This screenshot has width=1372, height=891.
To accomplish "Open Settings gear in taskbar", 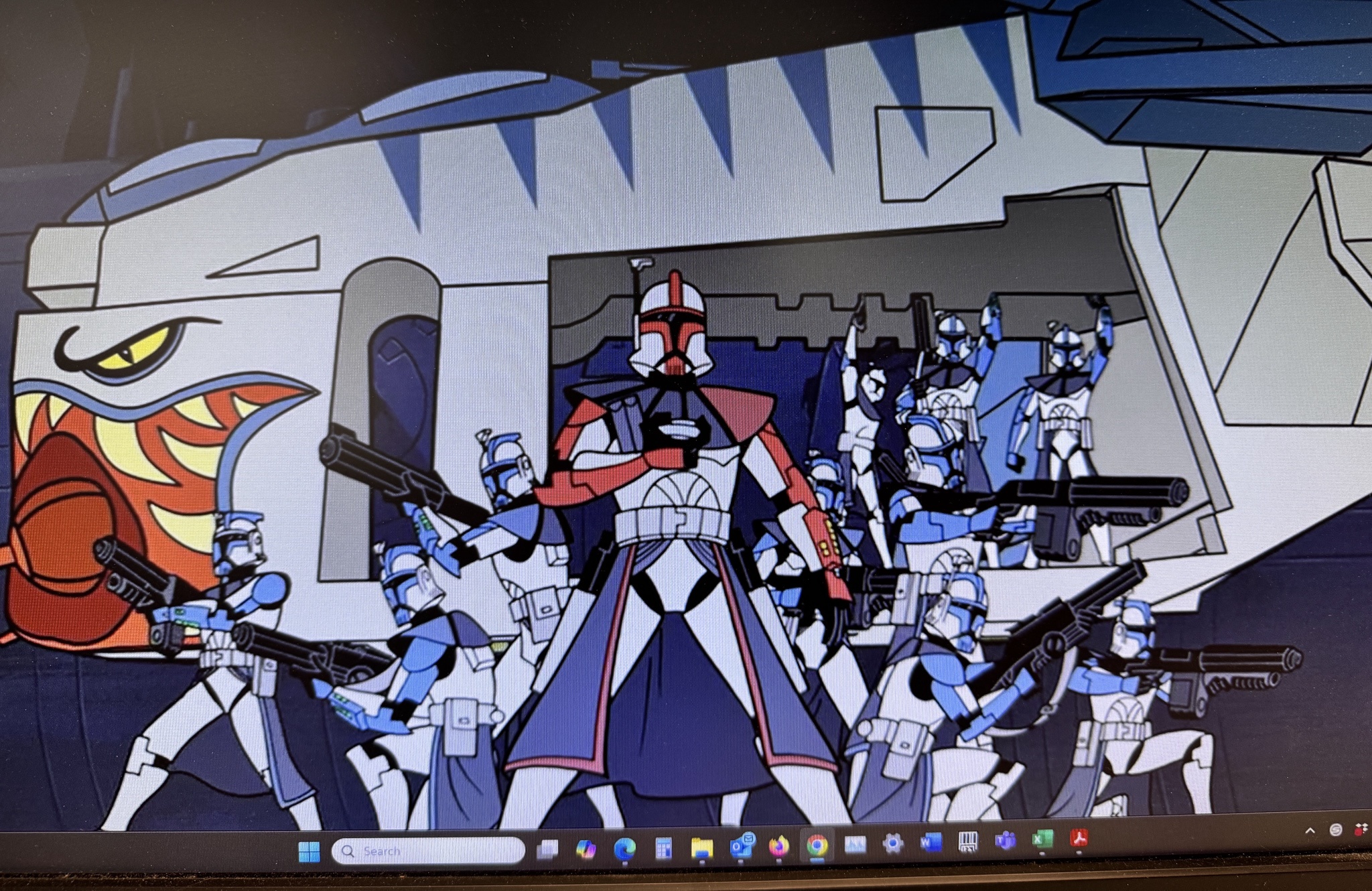I will (x=892, y=843).
